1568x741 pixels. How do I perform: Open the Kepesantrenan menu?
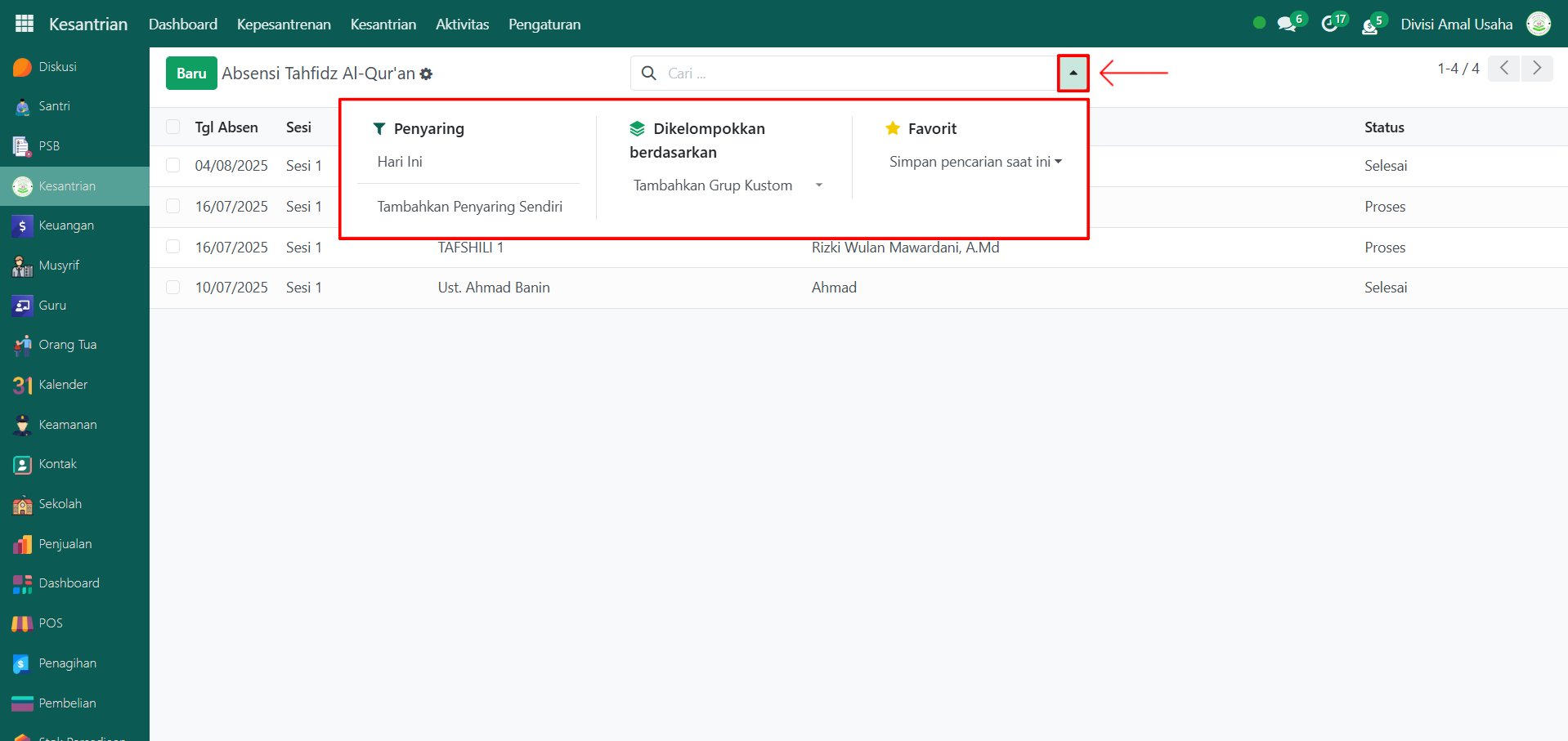click(284, 25)
